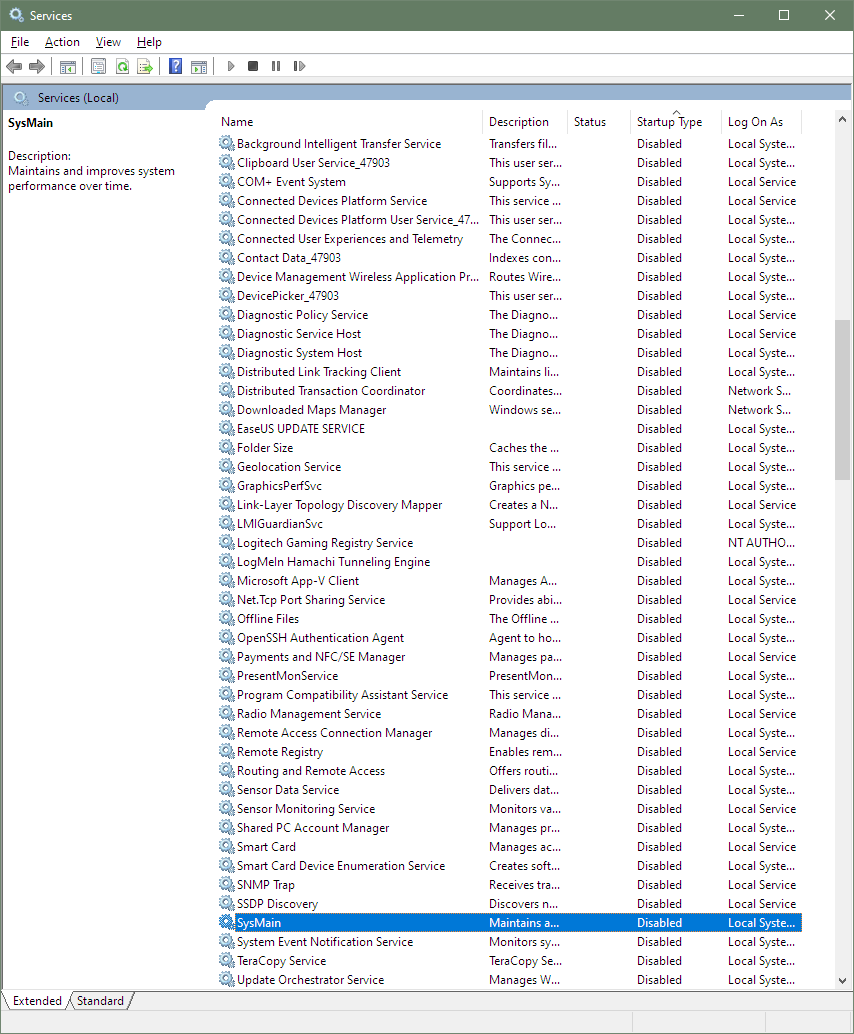Click gear icon beside Diagnostic Policy Service

click(227, 315)
